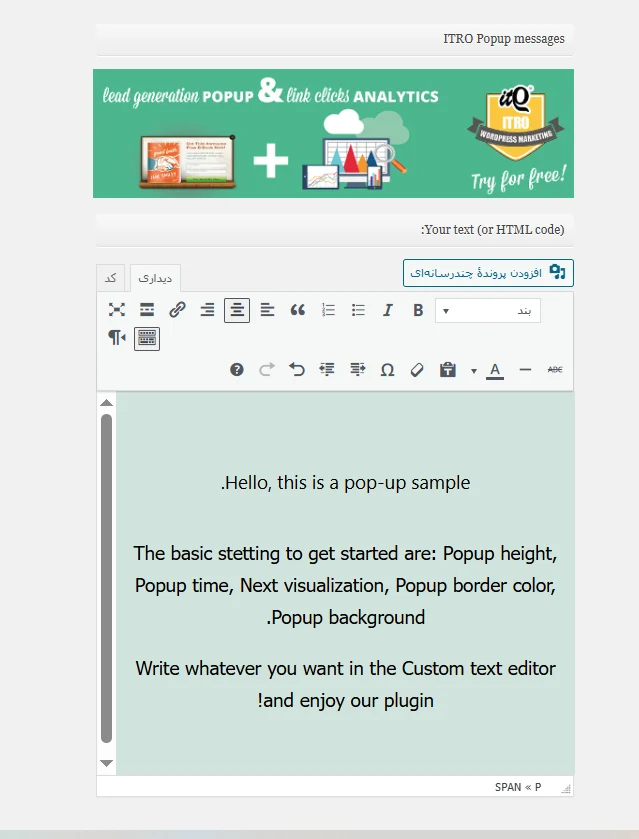This screenshot has width=639, height=839.
Task: Open keyboard shortcuts help
Action: click(237, 370)
